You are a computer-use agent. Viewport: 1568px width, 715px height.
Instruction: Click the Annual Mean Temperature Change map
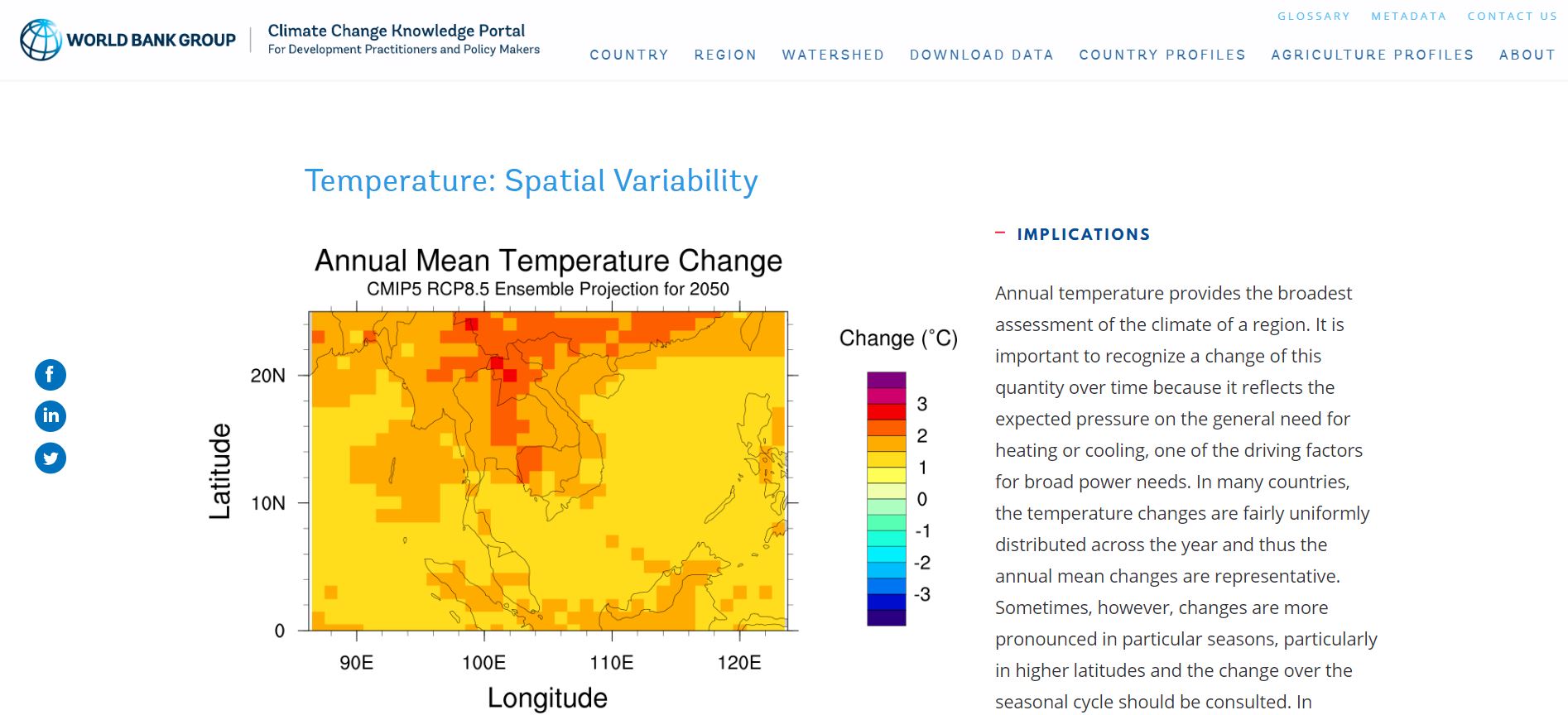547,470
